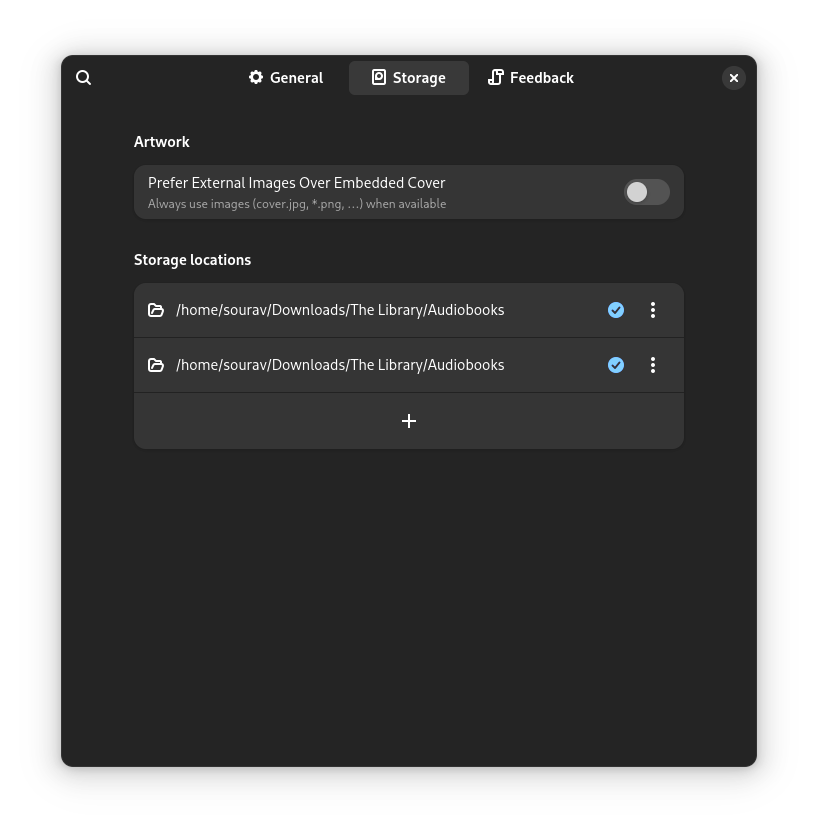Click the second Audiobooks path entry
Viewport: 818px width, 834px height.
pyautogui.click(x=340, y=365)
